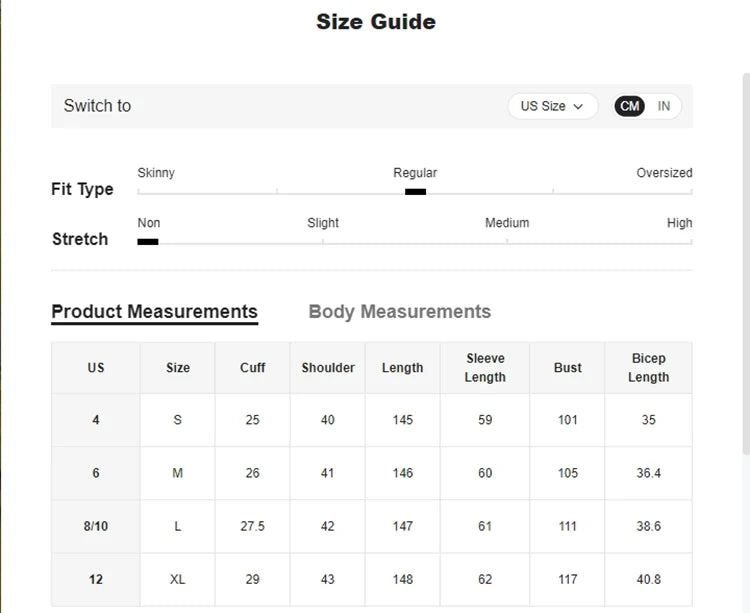This screenshot has height=613, width=750.
Task: Select the size XL row cell
Action: tap(178, 579)
